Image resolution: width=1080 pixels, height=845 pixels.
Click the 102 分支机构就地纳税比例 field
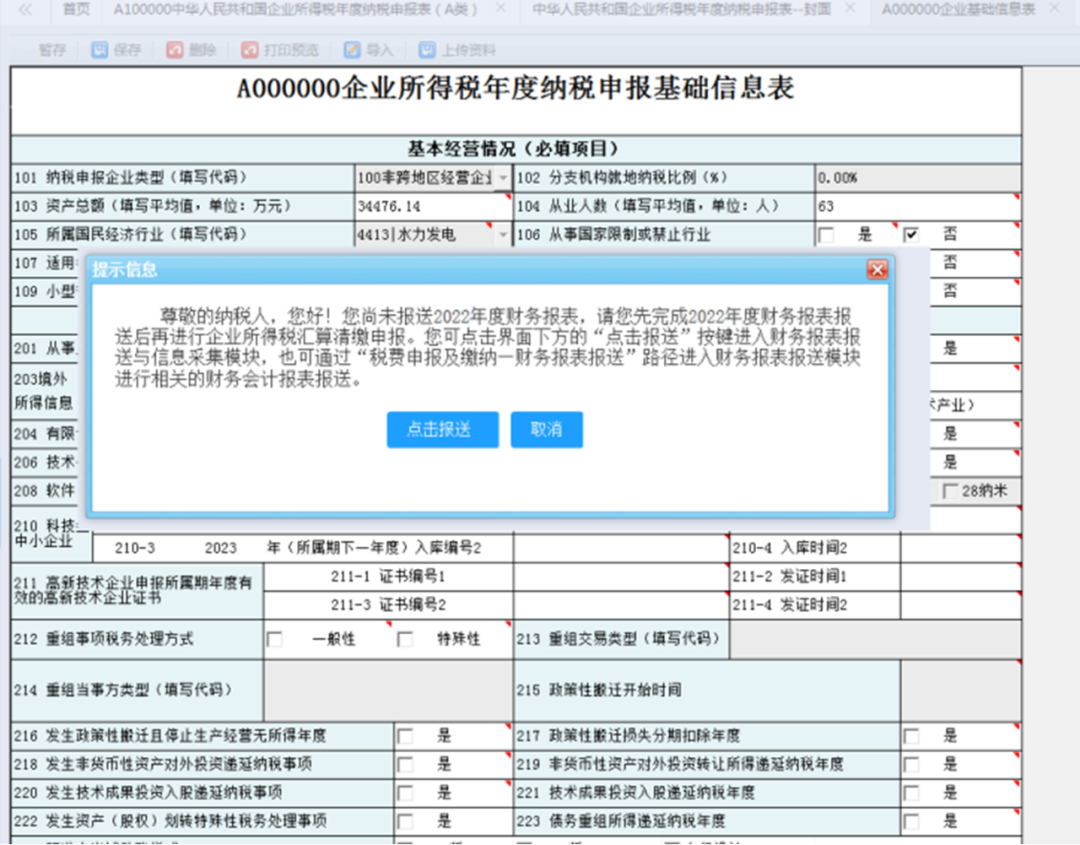click(x=917, y=178)
